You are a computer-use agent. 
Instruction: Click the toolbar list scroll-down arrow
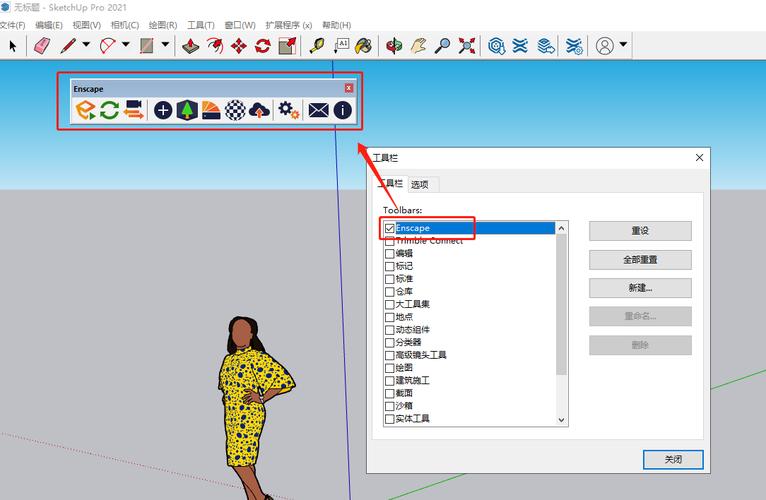[x=561, y=420]
